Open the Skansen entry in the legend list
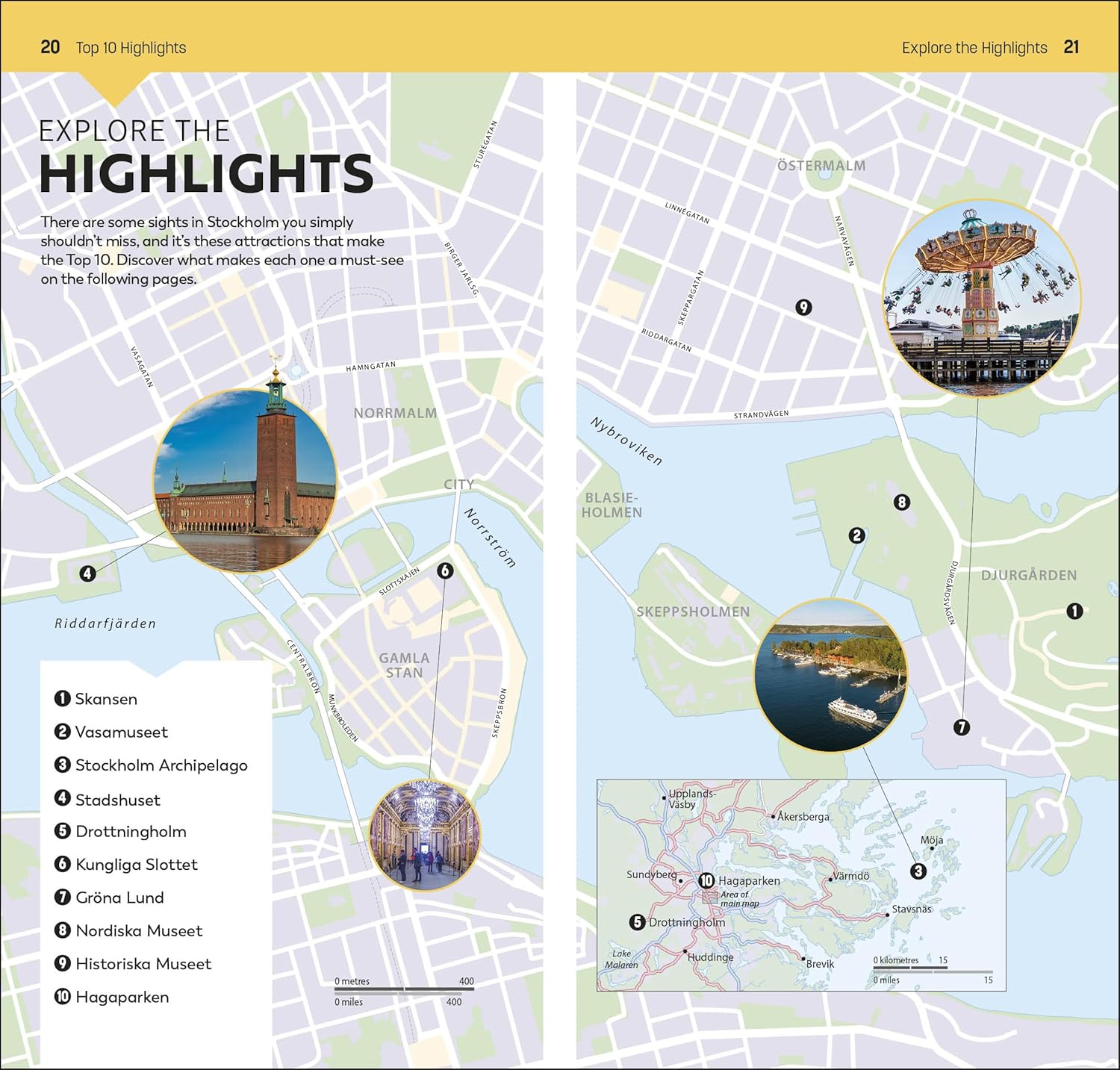This screenshot has height=1070, width=1120. click(x=105, y=699)
